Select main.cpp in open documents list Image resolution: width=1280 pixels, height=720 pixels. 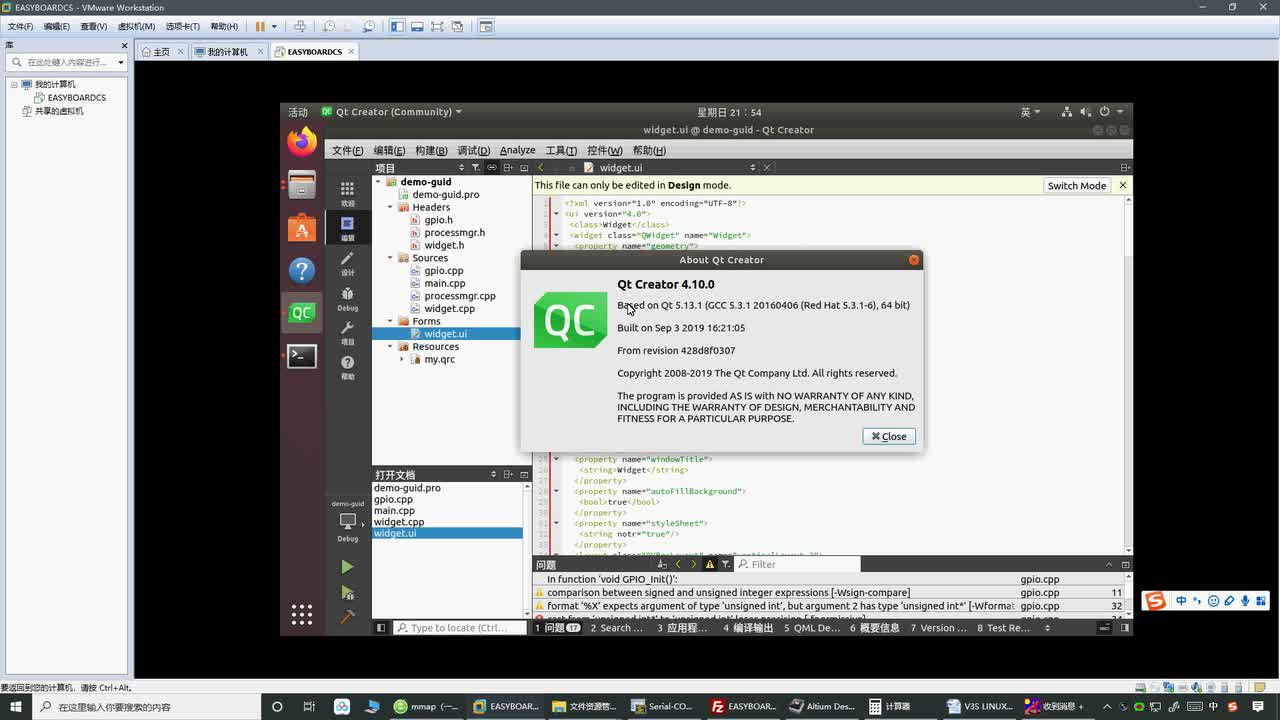pyautogui.click(x=394, y=510)
